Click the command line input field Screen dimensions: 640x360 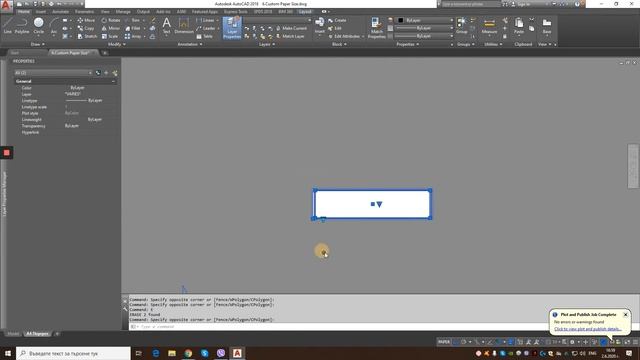pyautogui.click(x=339, y=327)
